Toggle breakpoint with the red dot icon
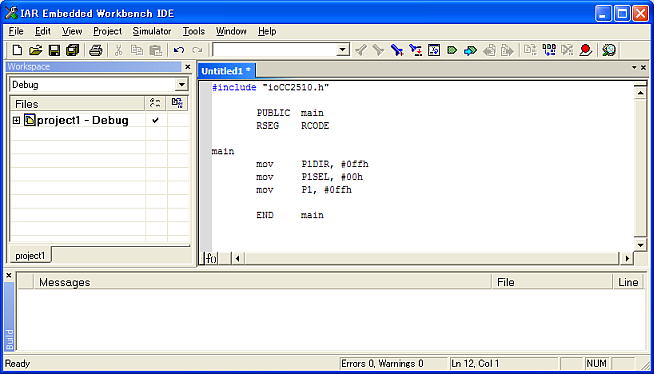Viewport: 654px width, 374px height. tap(586, 50)
